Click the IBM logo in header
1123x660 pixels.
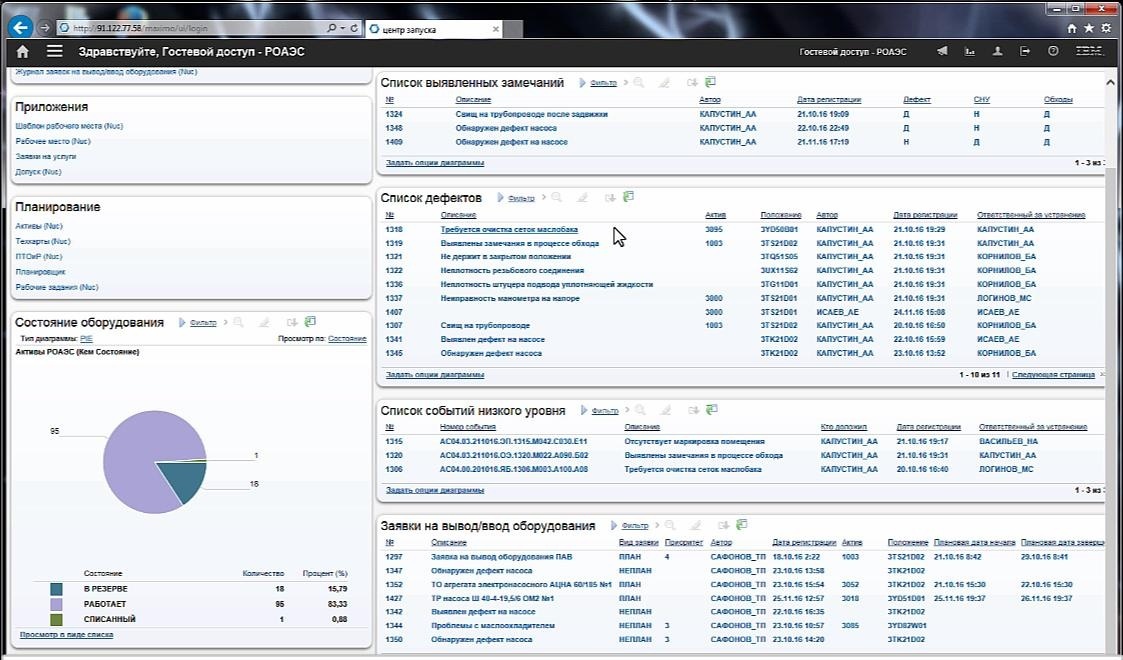pos(1089,52)
